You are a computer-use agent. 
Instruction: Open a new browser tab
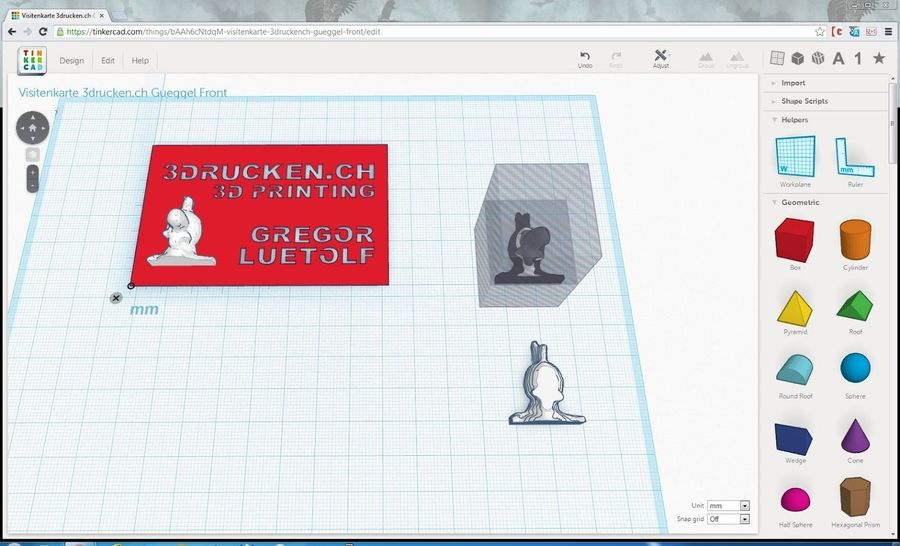pyautogui.click(x=119, y=16)
